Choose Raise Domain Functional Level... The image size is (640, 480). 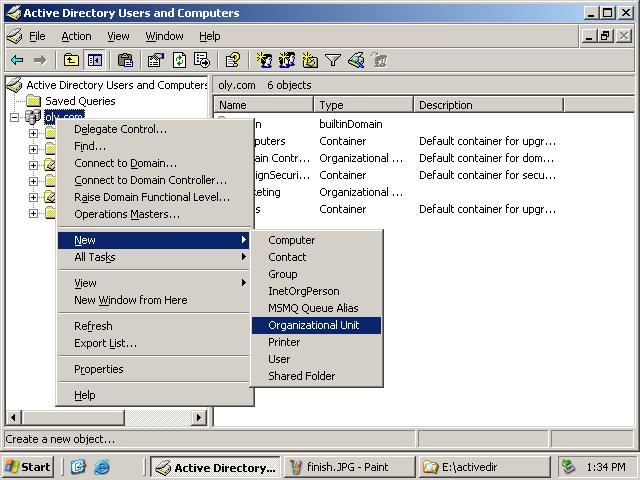coord(154,197)
